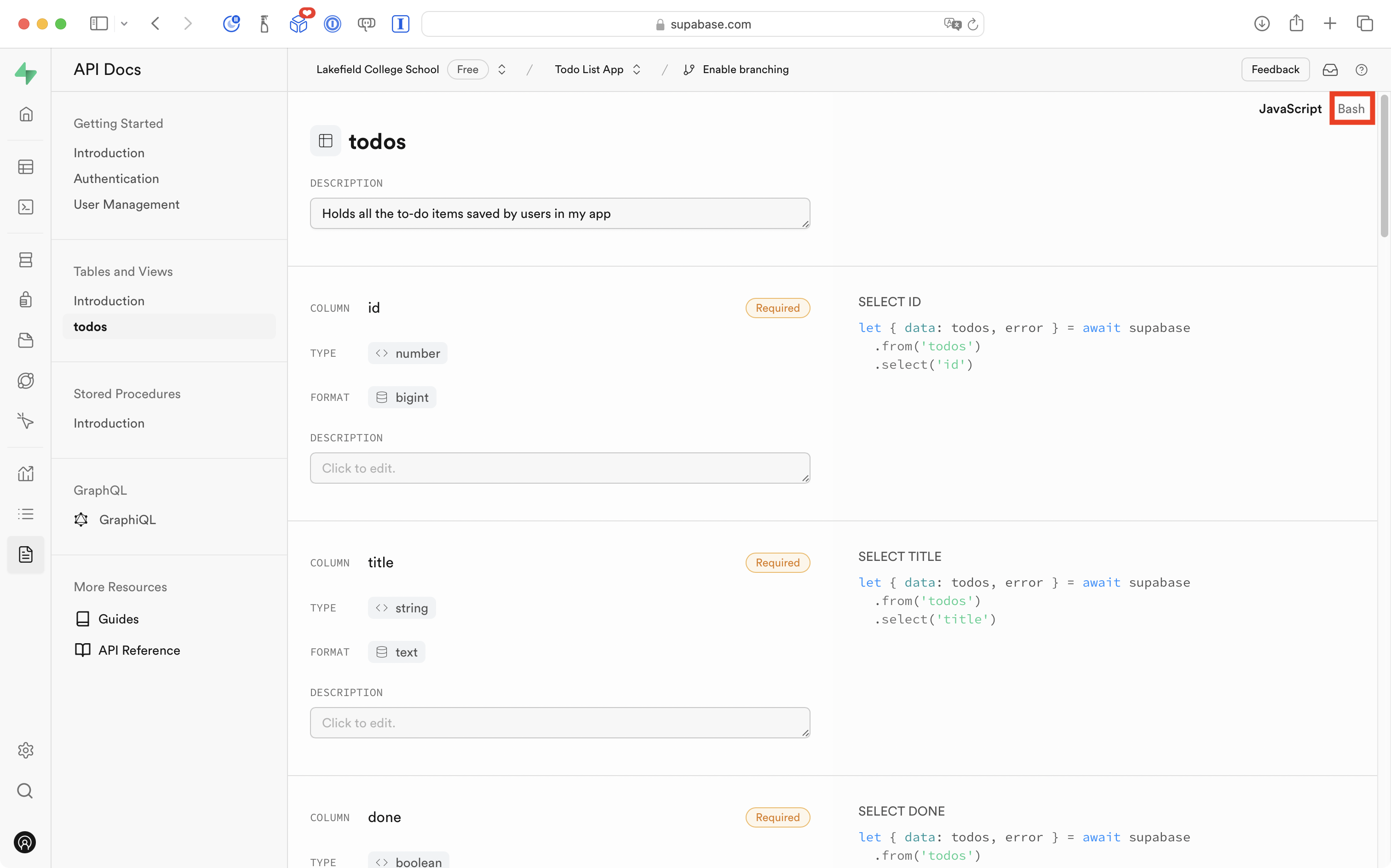Open the Storage sidebar icon
The height and width of the screenshot is (868, 1391).
pos(26,340)
